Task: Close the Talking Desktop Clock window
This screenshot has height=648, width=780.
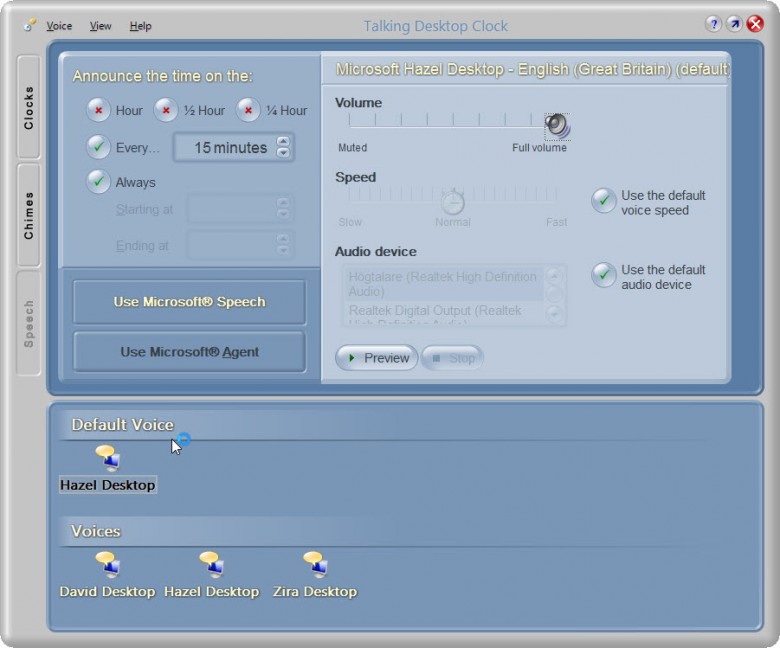Action: click(x=755, y=24)
